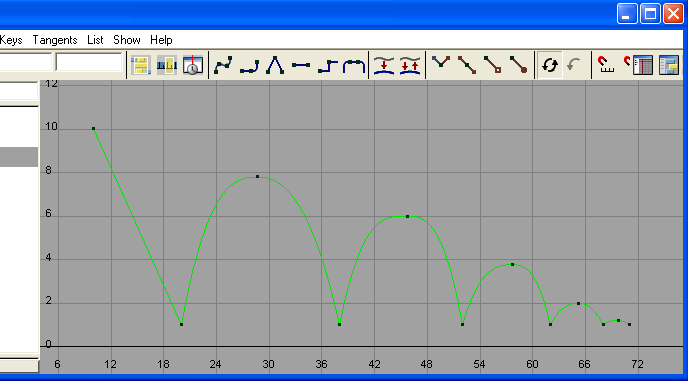Image resolution: width=688 pixels, height=384 pixels.
Task: Click the second stats value input field
Action: [x=89, y=62]
